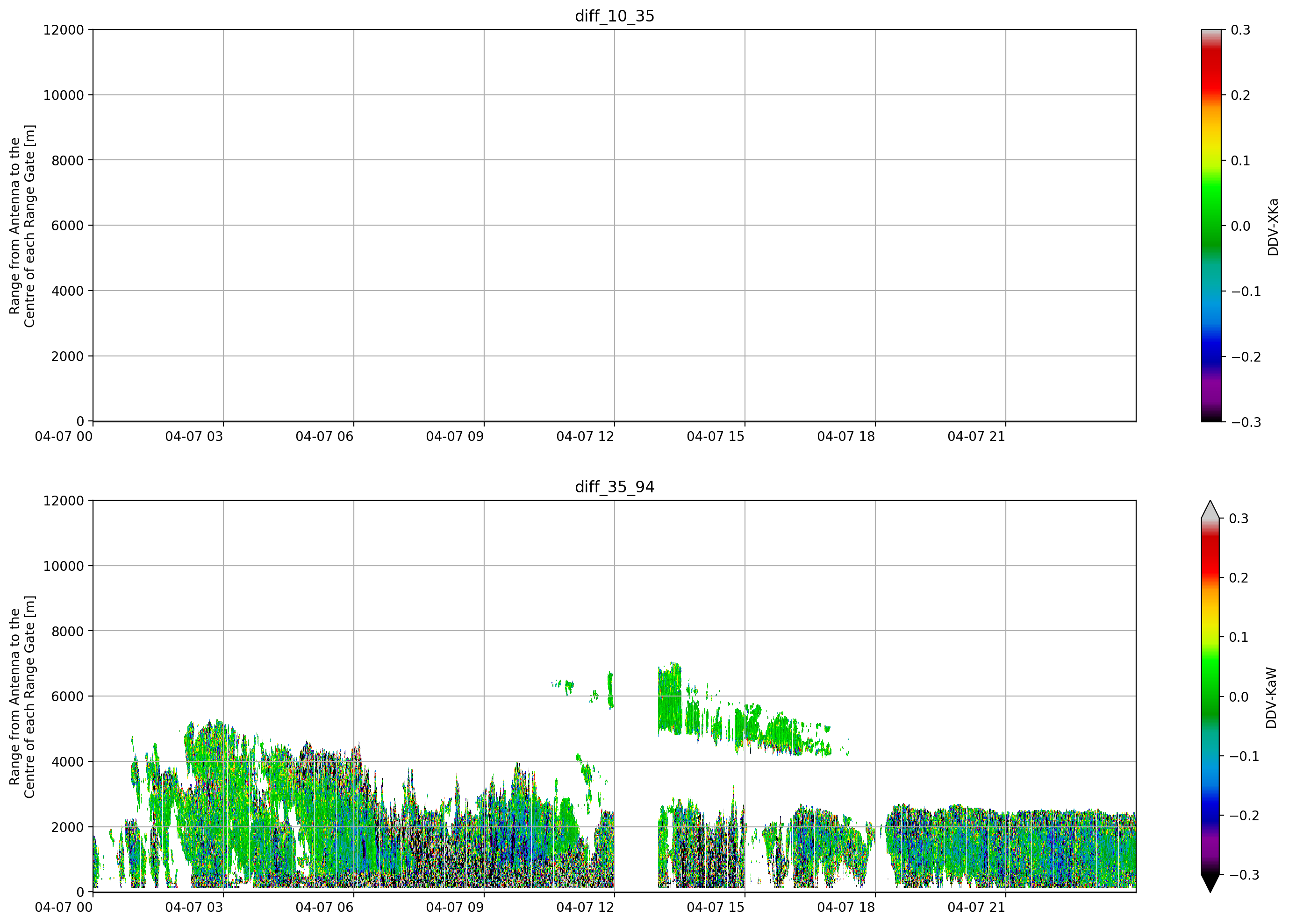Click the 0.0 tick on DDV-KaW colorbar
This screenshot has width=1289, height=924.
tap(1239, 696)
